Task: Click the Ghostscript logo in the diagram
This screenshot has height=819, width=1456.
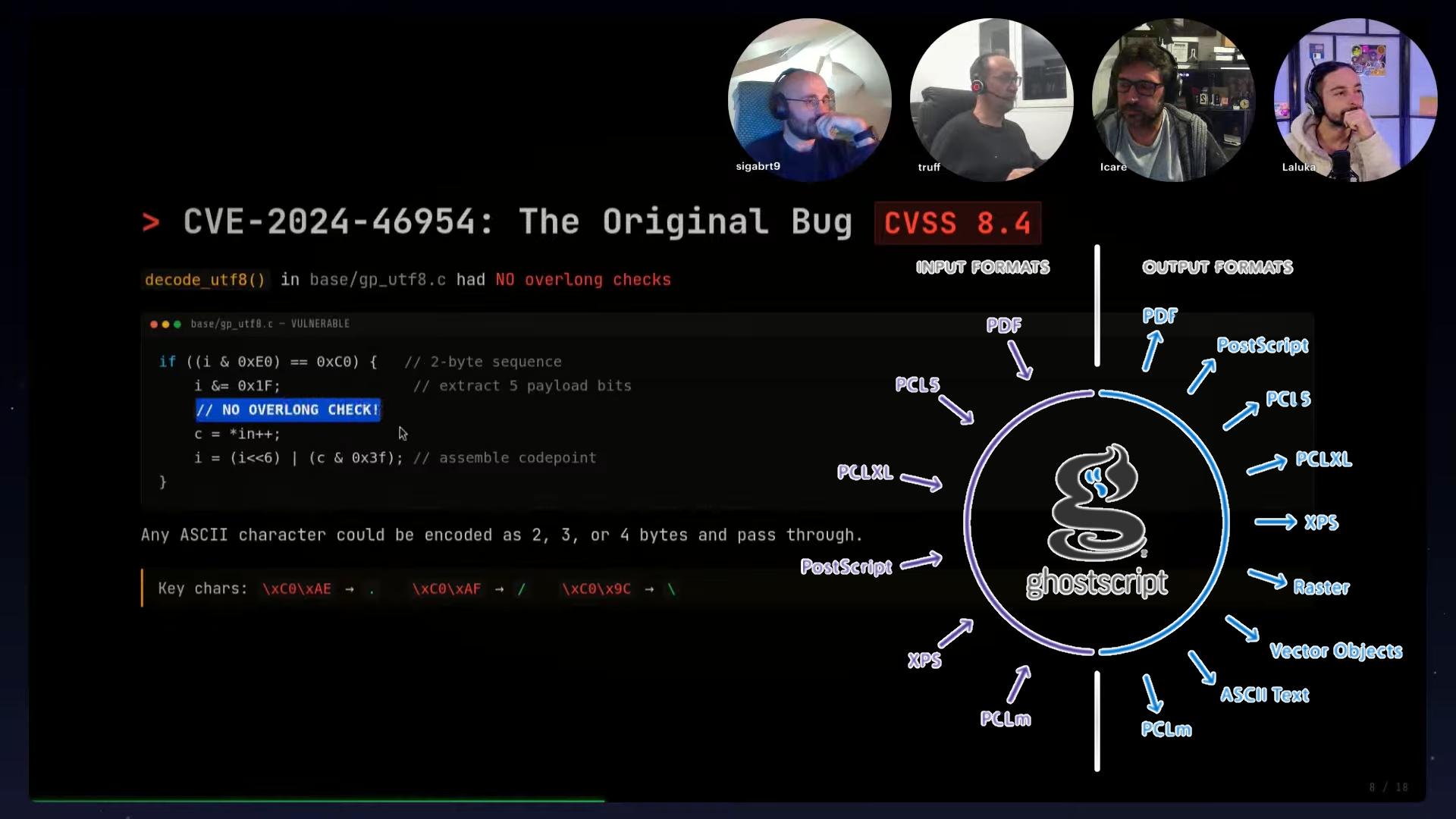Action: tap(1097, 522)
